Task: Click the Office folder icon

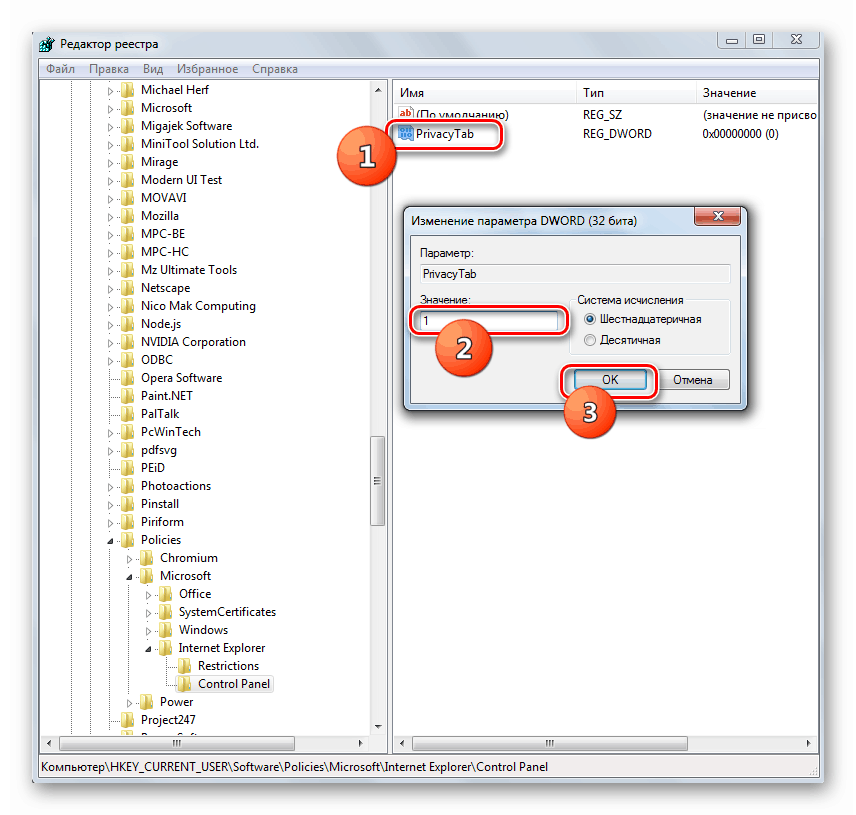Action: coord(166,594)
